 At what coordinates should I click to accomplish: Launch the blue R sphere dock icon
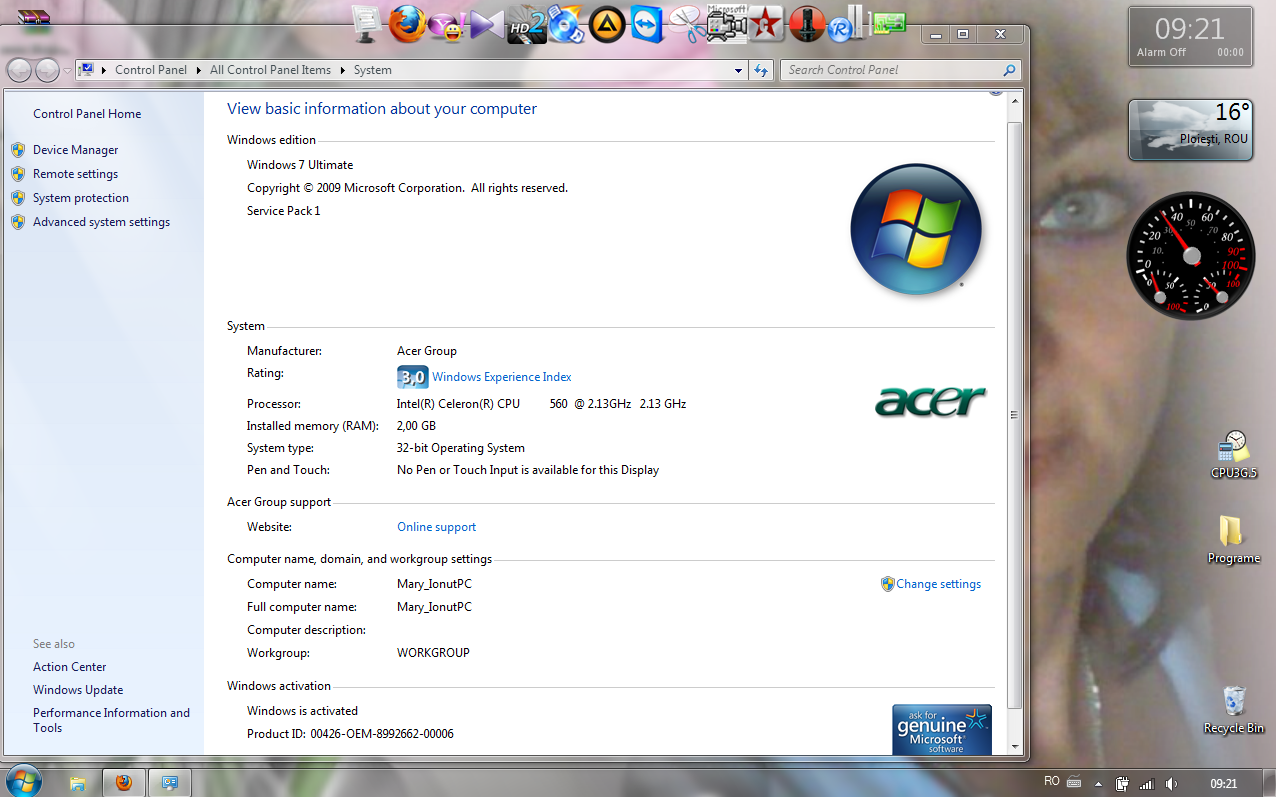(x=846, y=25)
